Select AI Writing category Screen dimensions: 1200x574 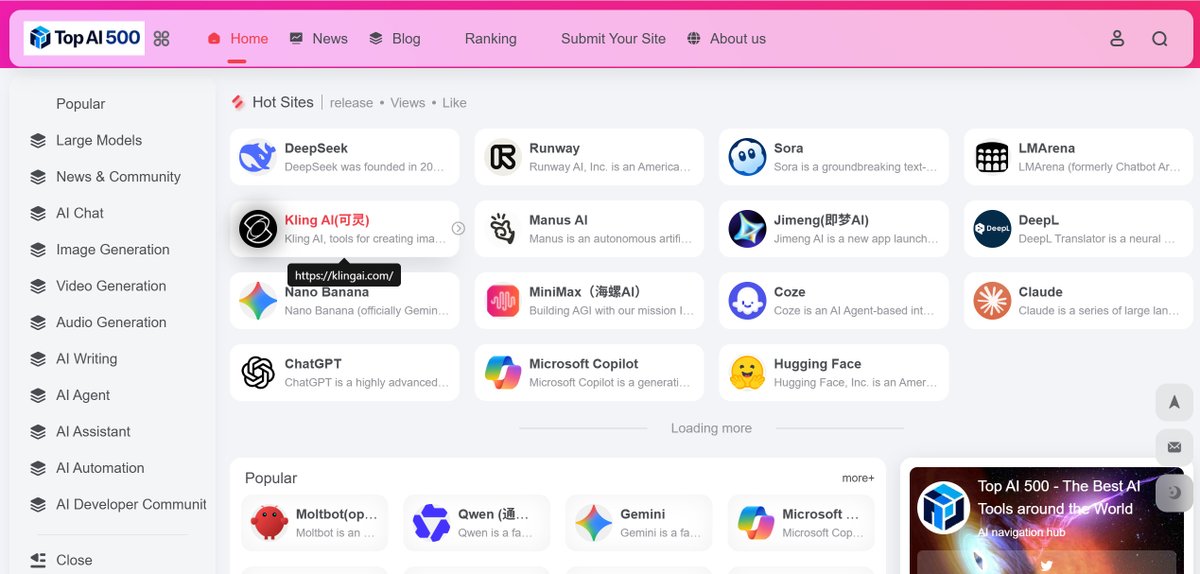click(x=73, y=359)
